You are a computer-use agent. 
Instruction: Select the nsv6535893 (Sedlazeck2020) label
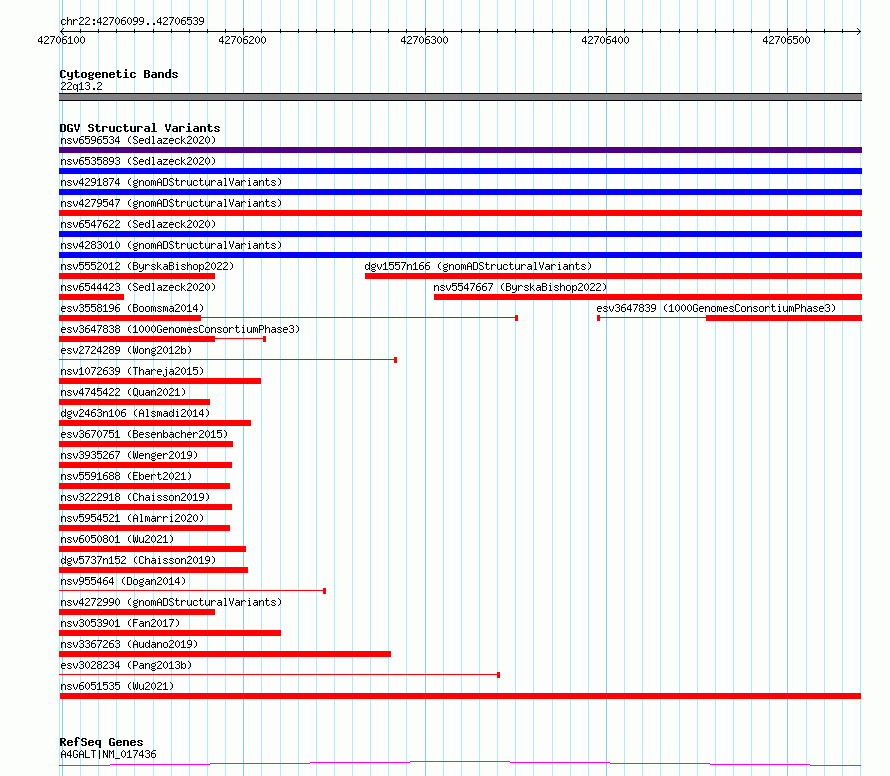click(x=138, y=161)
